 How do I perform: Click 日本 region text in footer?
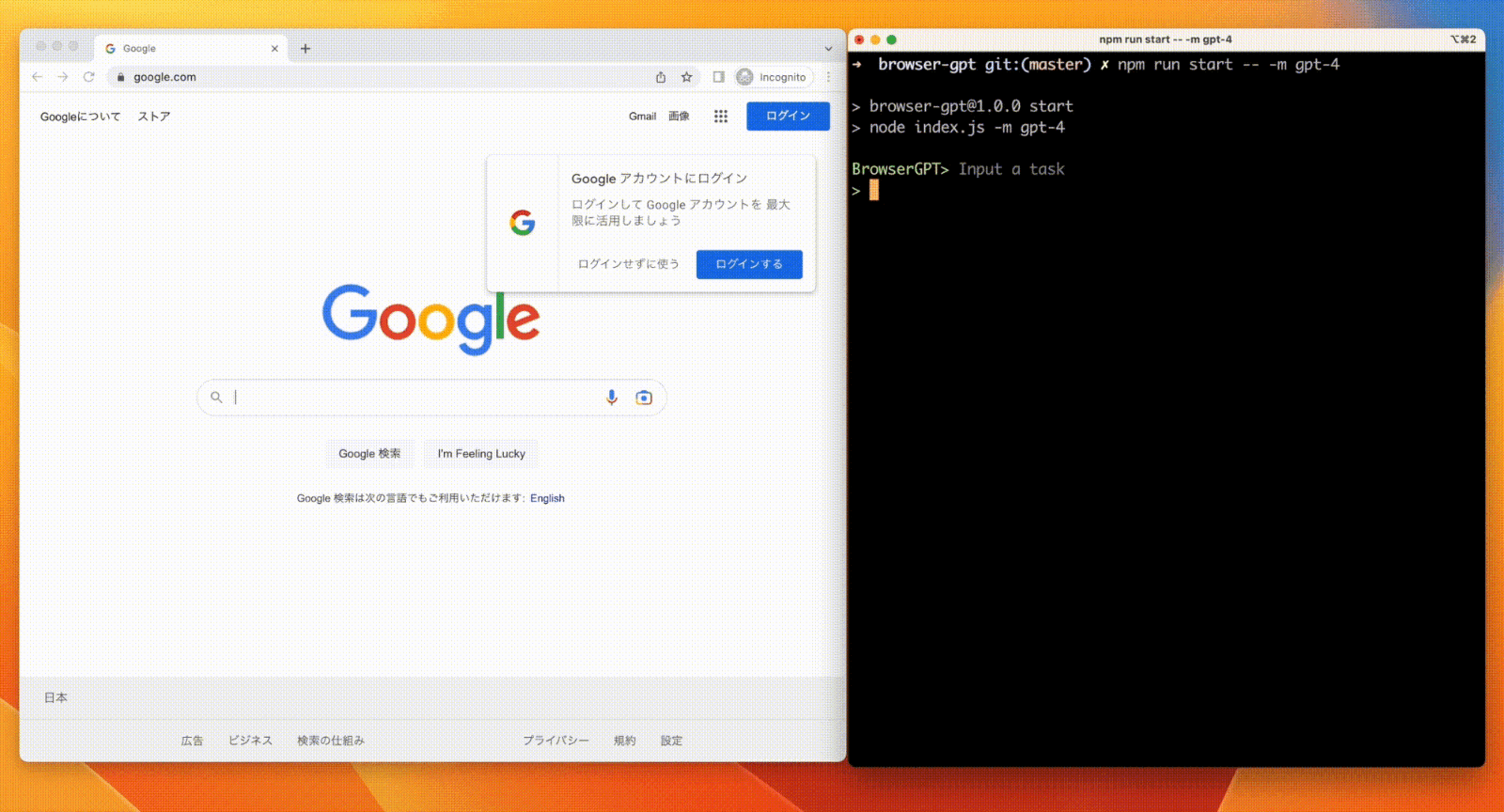[x=55, y=697]
